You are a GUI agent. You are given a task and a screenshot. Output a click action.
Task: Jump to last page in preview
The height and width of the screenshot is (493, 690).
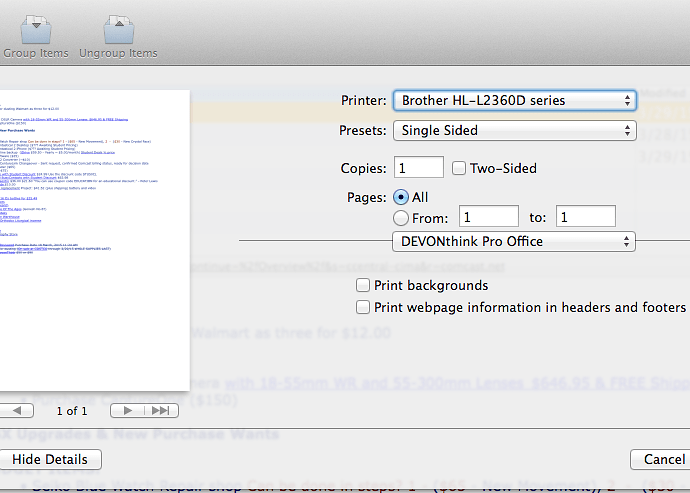pyautogui.click(x=161, y=411)
